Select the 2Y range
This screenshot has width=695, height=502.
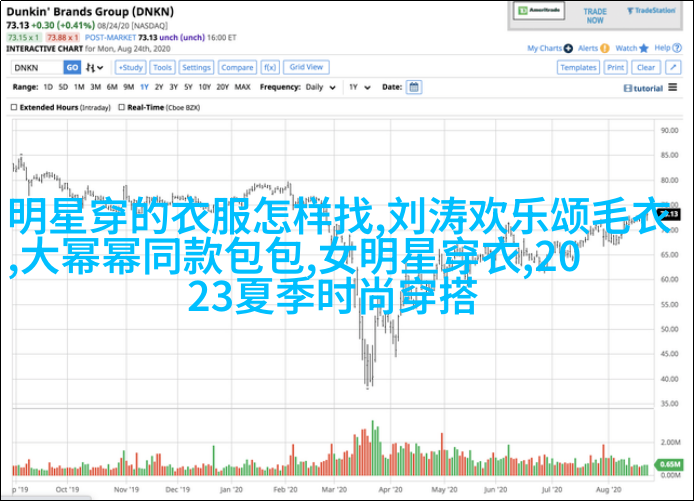click(x=159, y=87)
